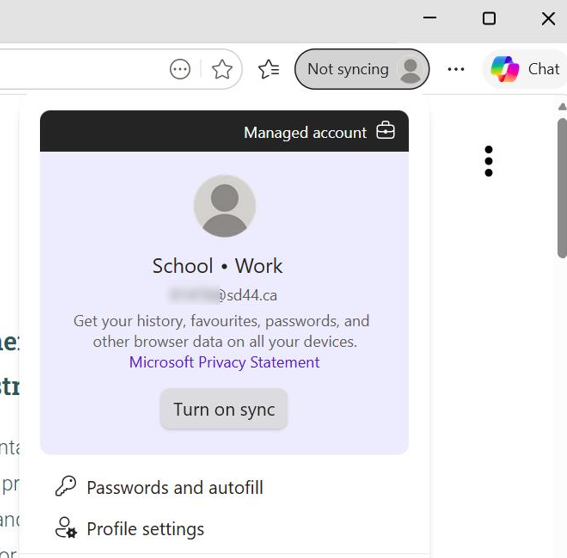Add this page to favourites star icon
This screenshot has height=558, width=567.
pyautogui.click(x=222, y=69)
